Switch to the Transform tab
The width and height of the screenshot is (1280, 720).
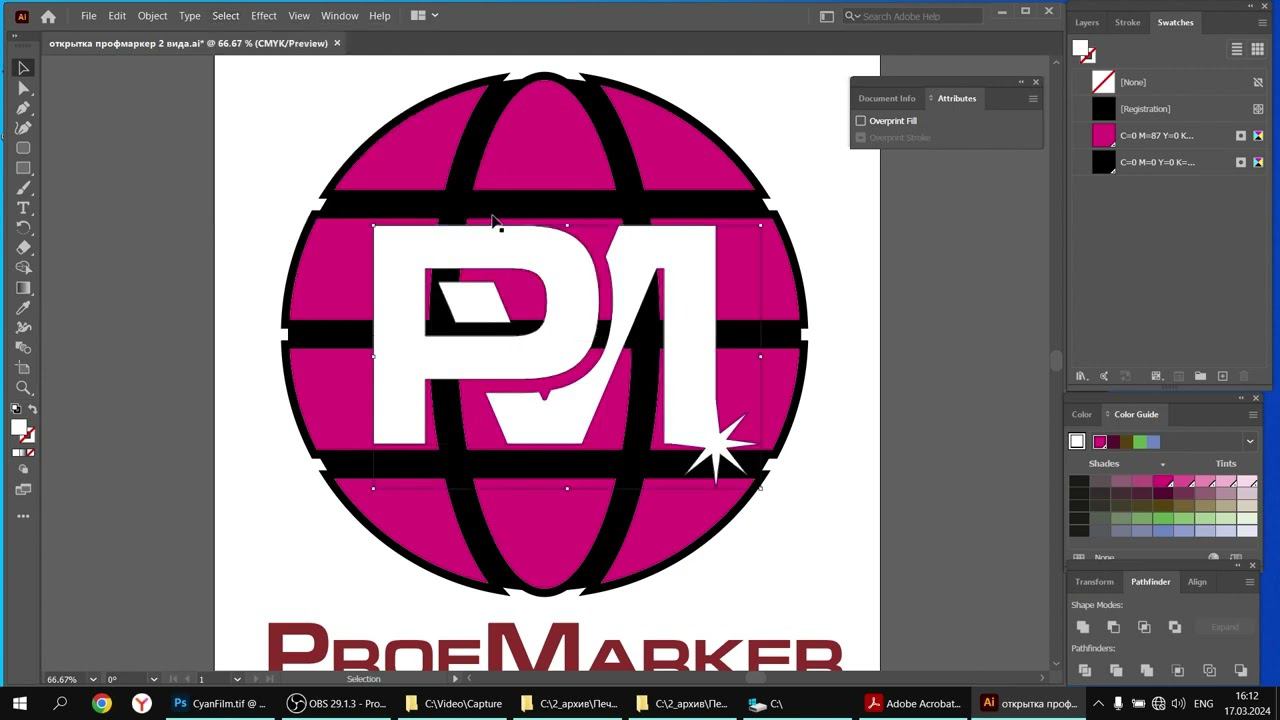pos(1094,582)
